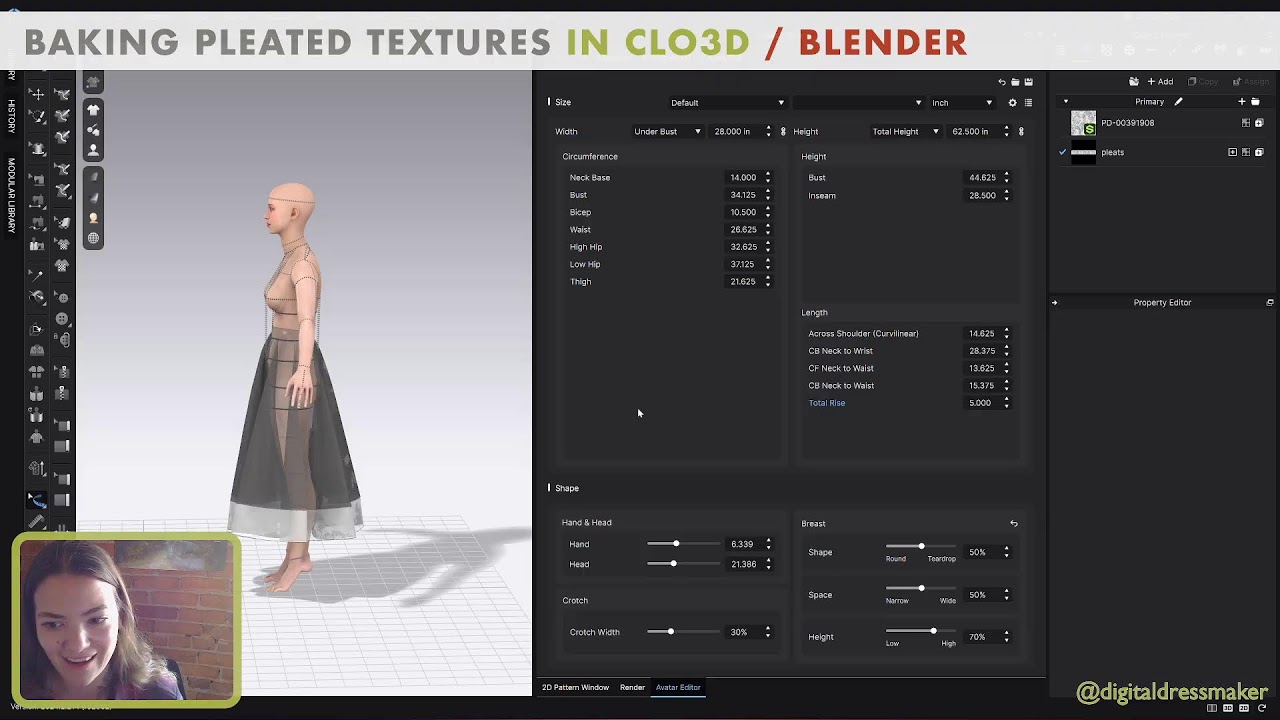Click the import folder icon beside Add

click(1133, 82)
